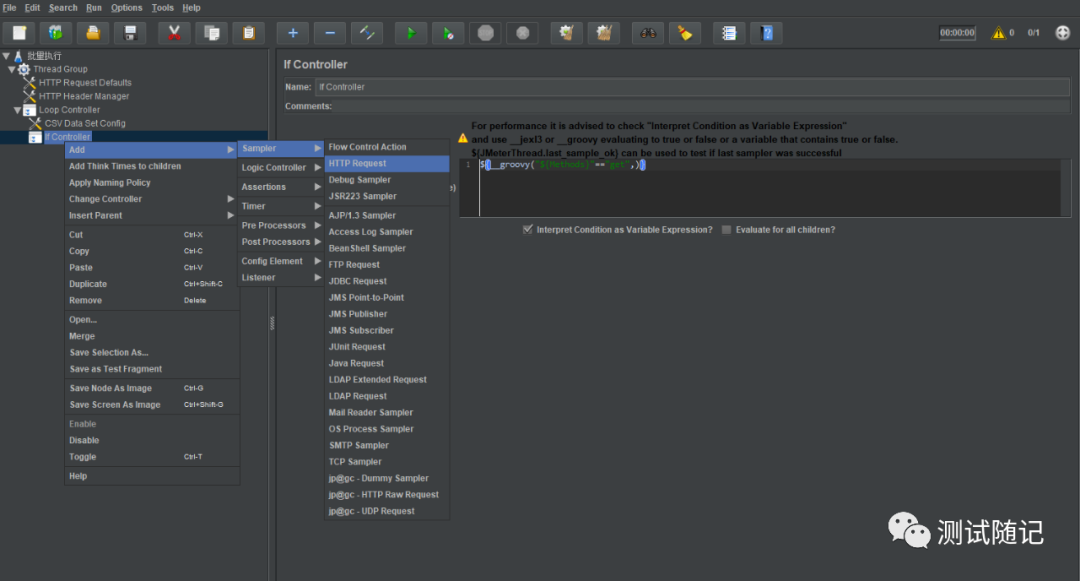Choose Flow Control Action sampler
The image size is (1080, 581).
pos(387,147)
